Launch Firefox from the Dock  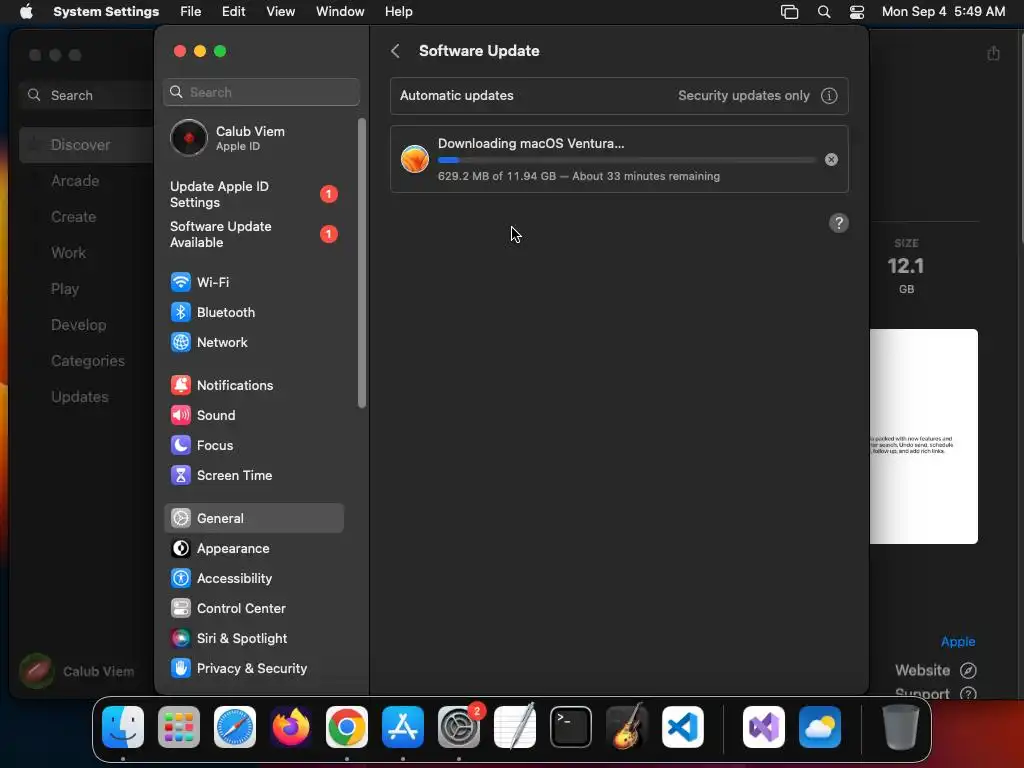point(291,727)
